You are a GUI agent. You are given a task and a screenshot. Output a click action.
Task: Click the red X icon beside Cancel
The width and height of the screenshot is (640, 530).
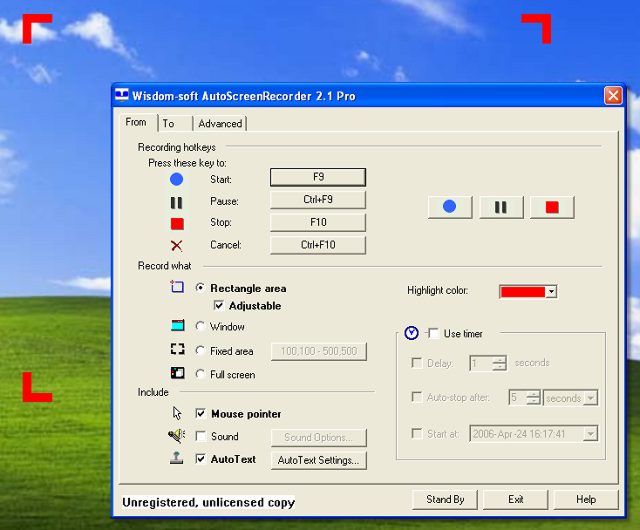coord(176,245)
